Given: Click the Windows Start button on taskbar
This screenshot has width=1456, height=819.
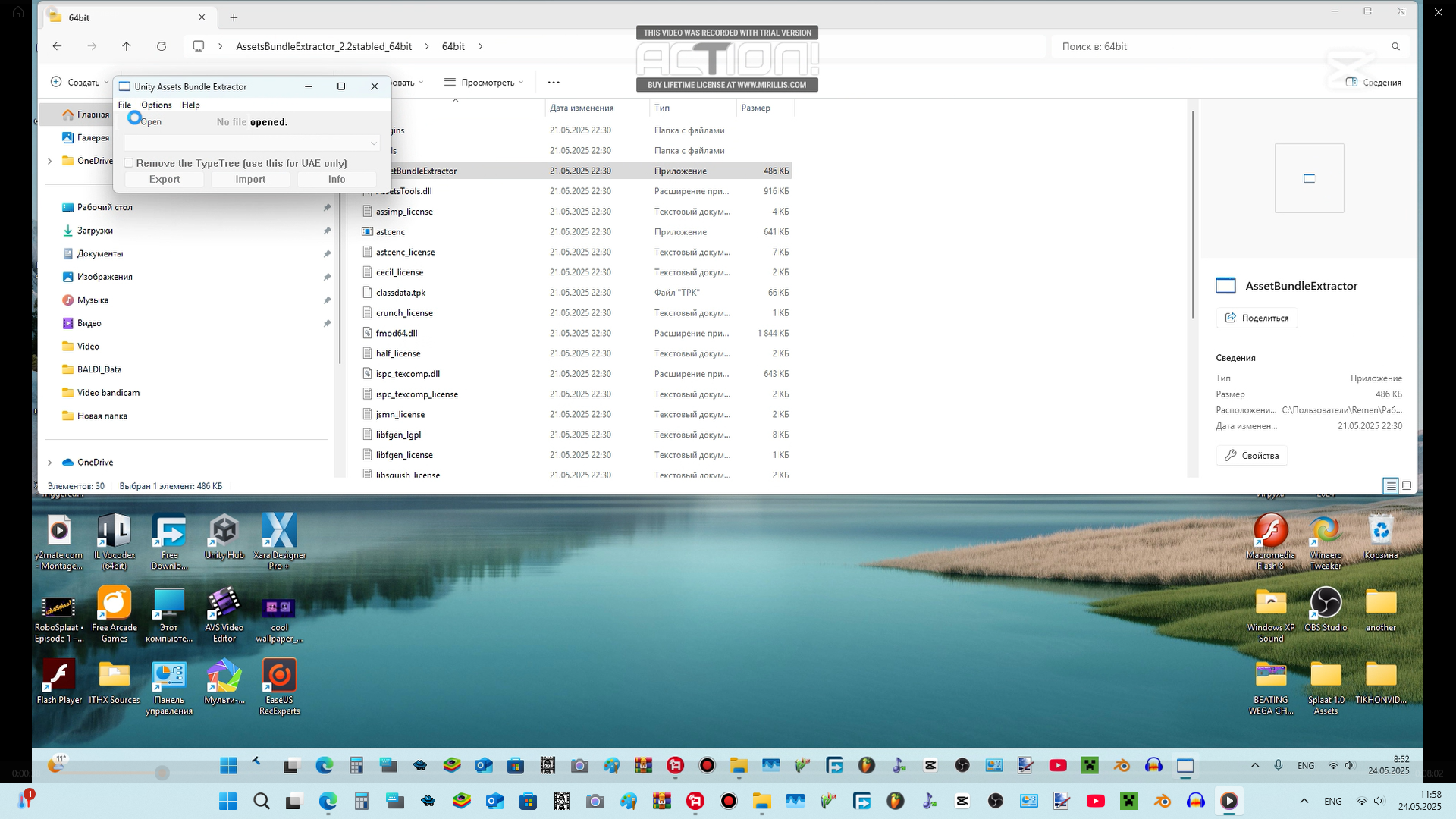Looking at the screenshot, I should coord(227,801).
